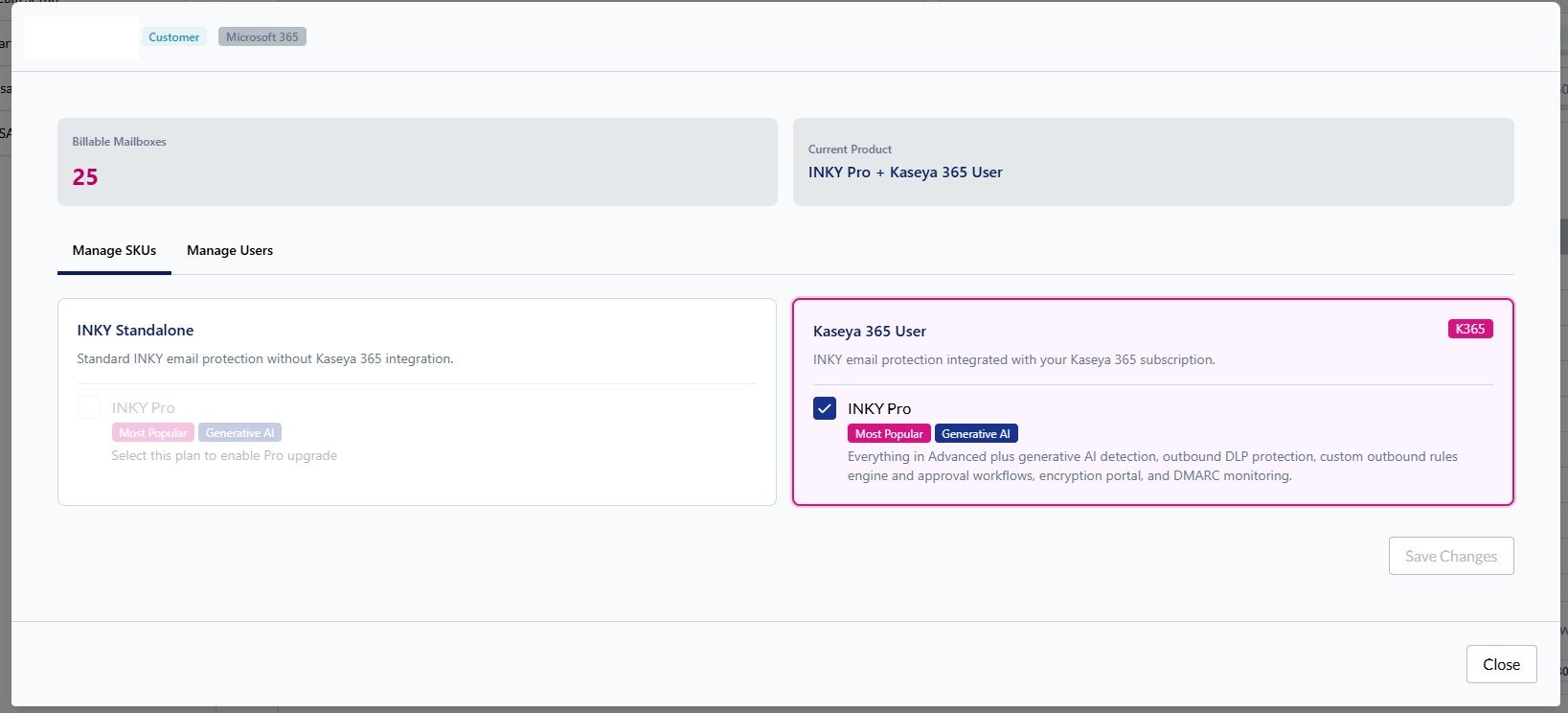Viewport: 1568px width, 713px height.
Task: Click the greyed INKY Pro label in the INKY Standalone card
Action: 144,407
